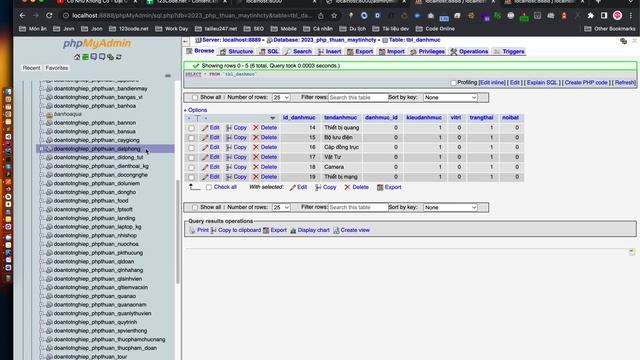
Task: Edit row with id 17 Vật Tư
Action: tap(210, 157)
